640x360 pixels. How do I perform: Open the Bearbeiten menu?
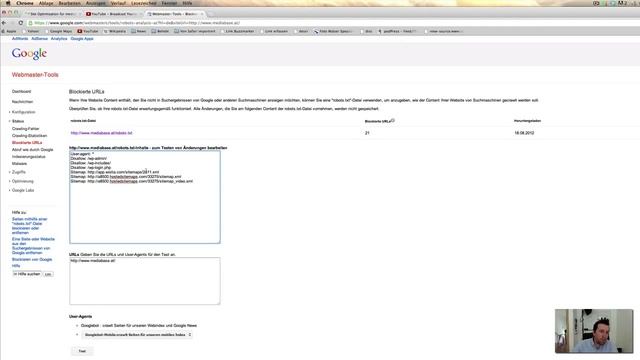[x=69, y=3]
